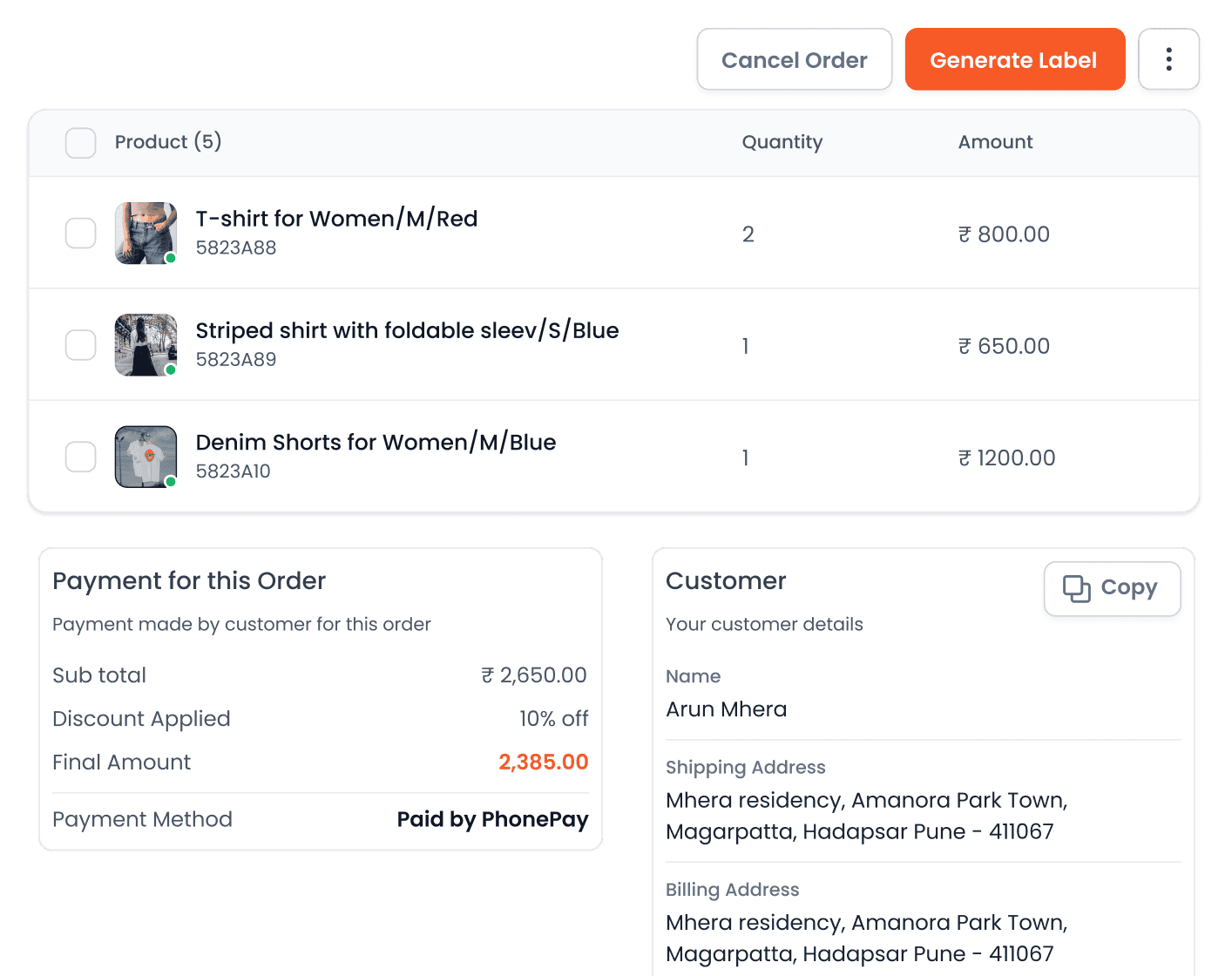Tick the Denim Shorts row checkbox

(81, 457)
